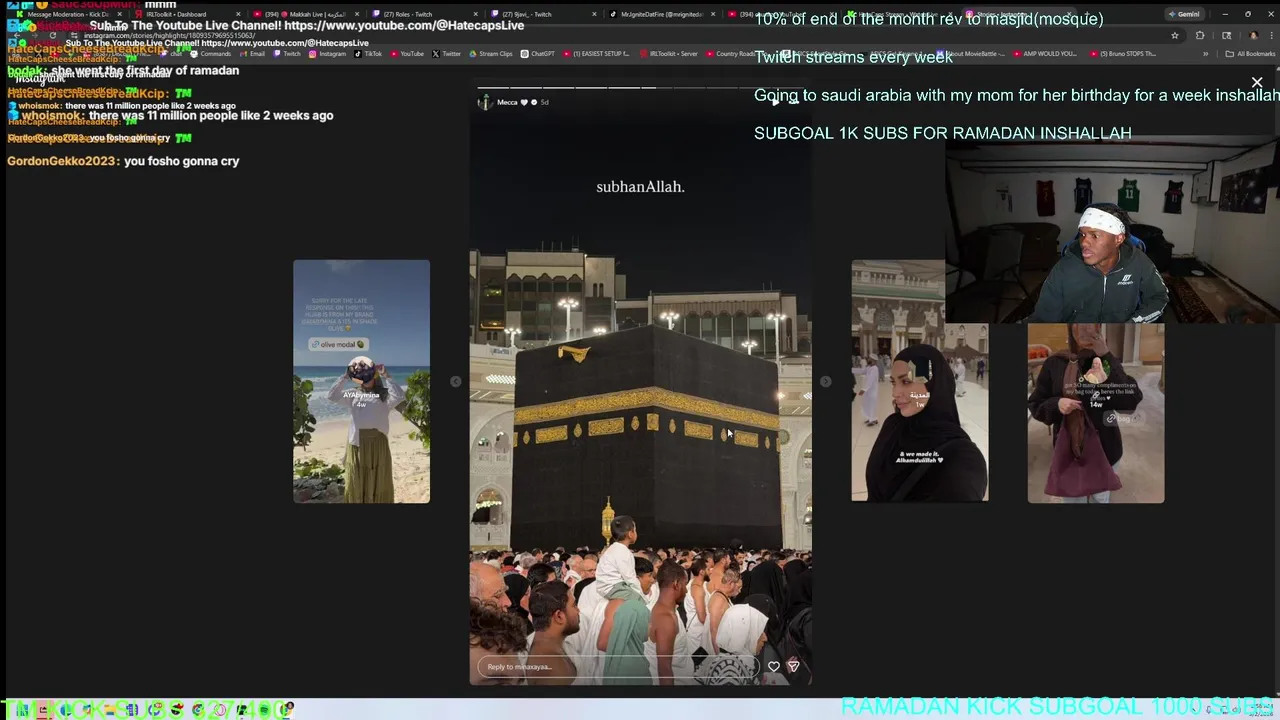The image size is (1280, 720).
Task: Expand hidden bookmarks chevron
Action: point(1205,54)
